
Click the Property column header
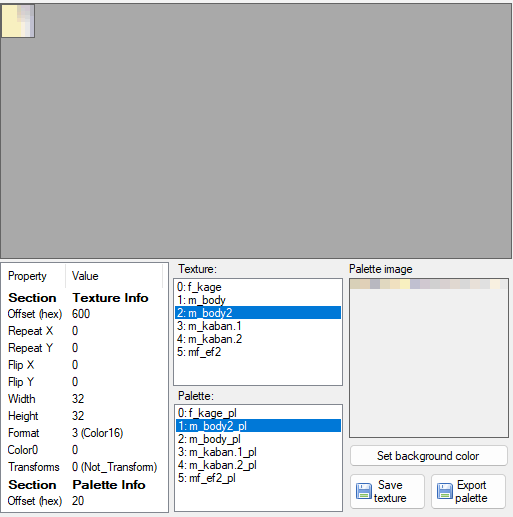[33, 276]
